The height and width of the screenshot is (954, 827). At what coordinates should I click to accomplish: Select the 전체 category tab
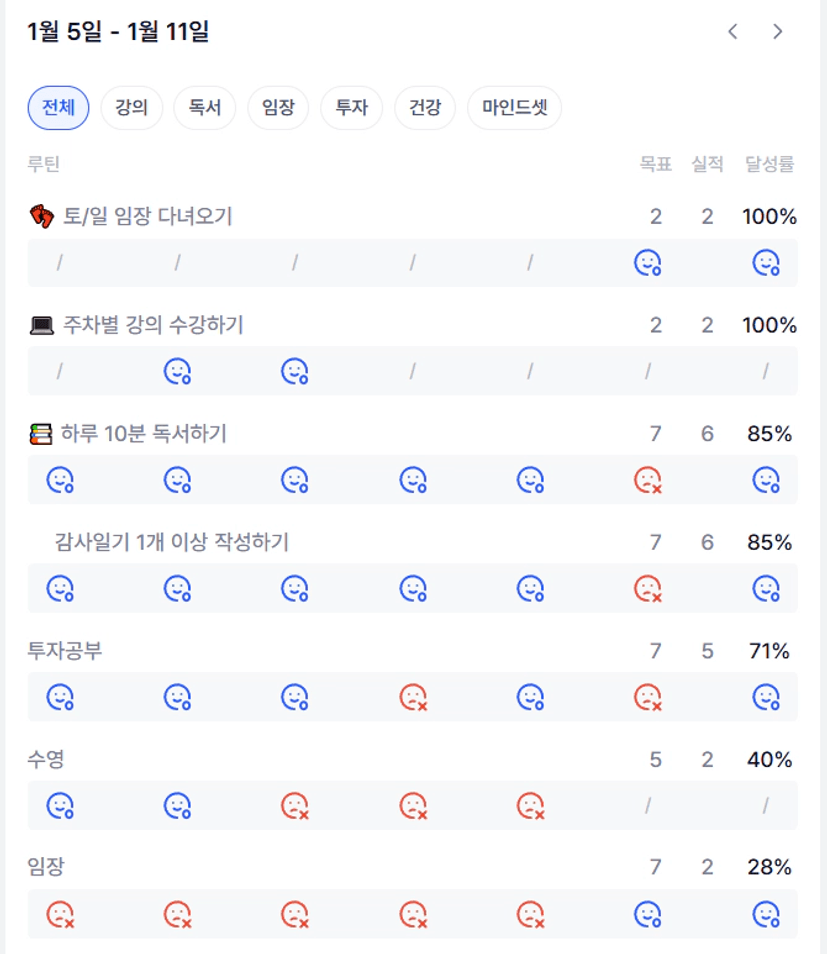pyautogui.click(x=58, y=108)
